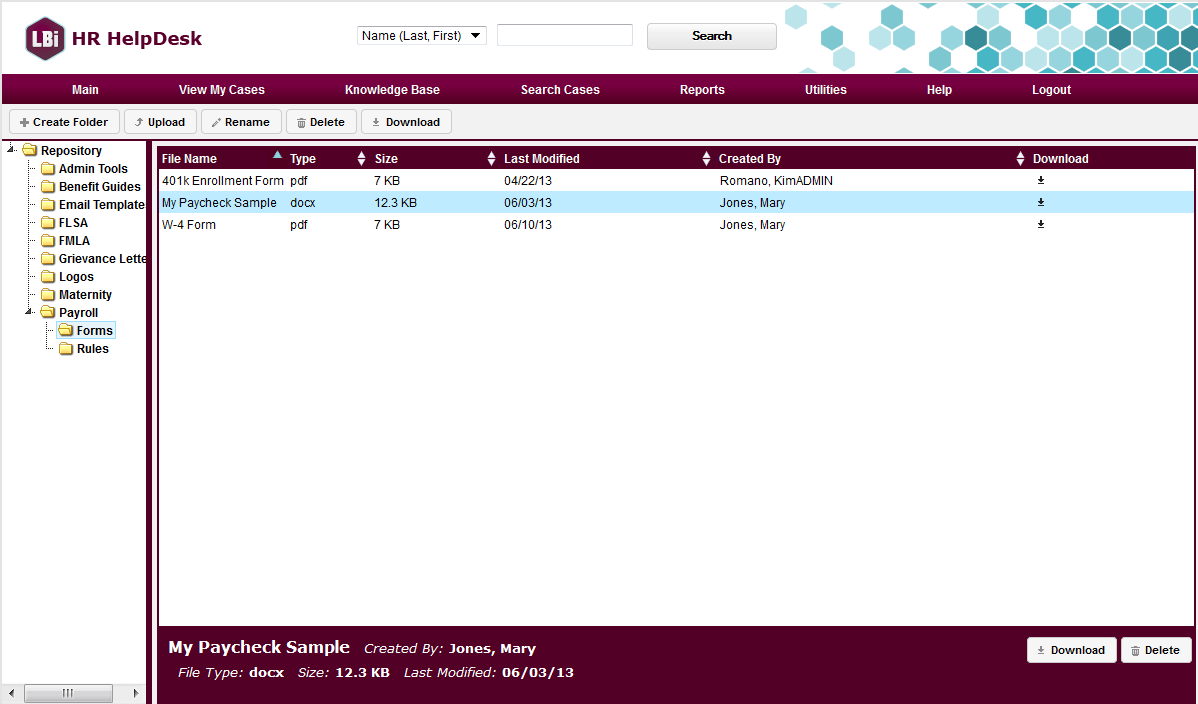The height and width of the screenshot is (704, 1198).
Task: Open the Main menu
Action: 85,89
